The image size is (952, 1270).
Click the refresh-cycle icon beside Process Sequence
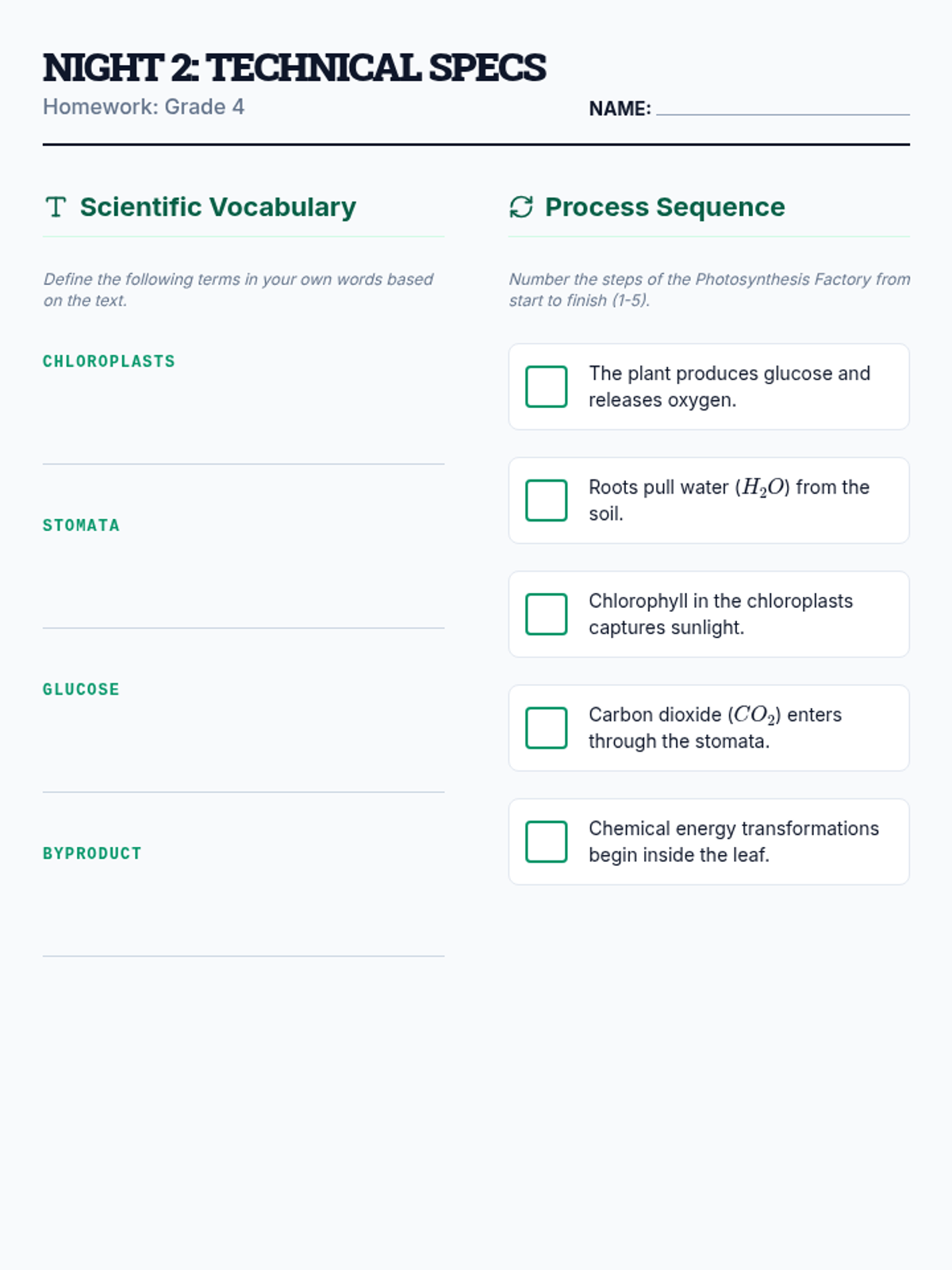tap(521, 207)
